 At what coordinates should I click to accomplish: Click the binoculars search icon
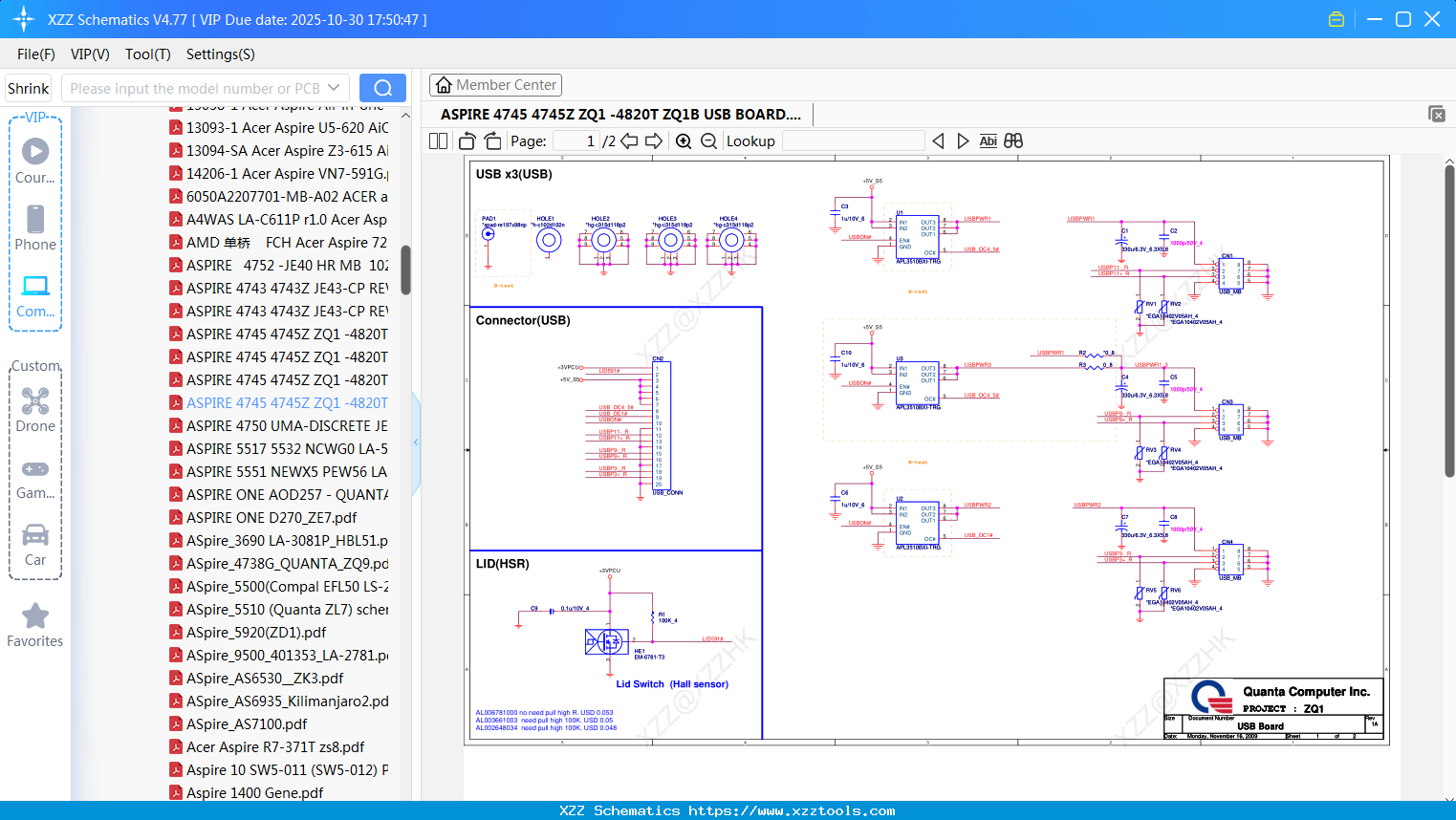click(1013, 141)
